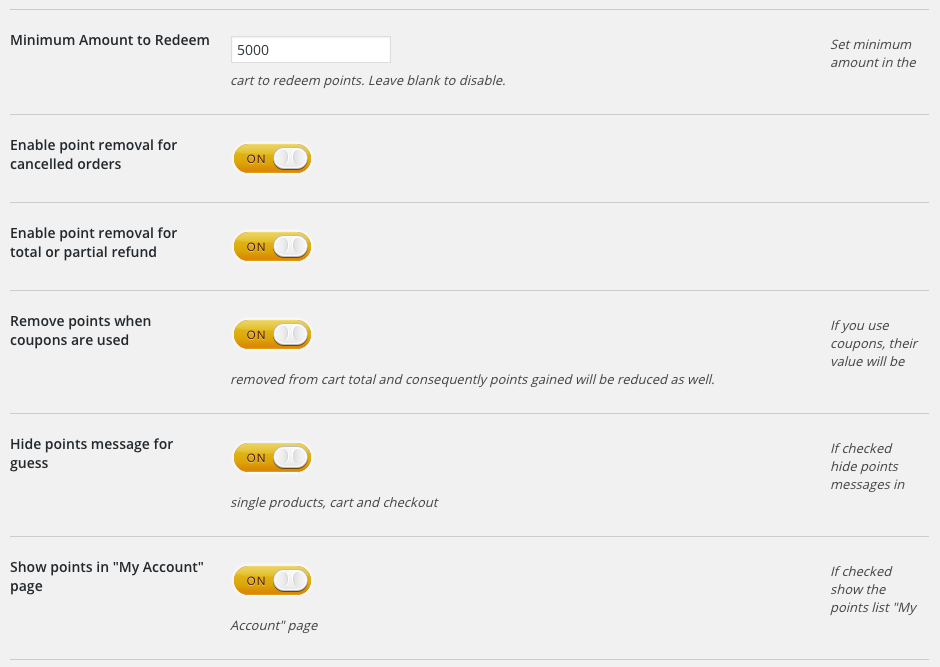Click the 'Remove points when coupons are used' label
This screenshot has width=940, height=667.
click(80, 330)
